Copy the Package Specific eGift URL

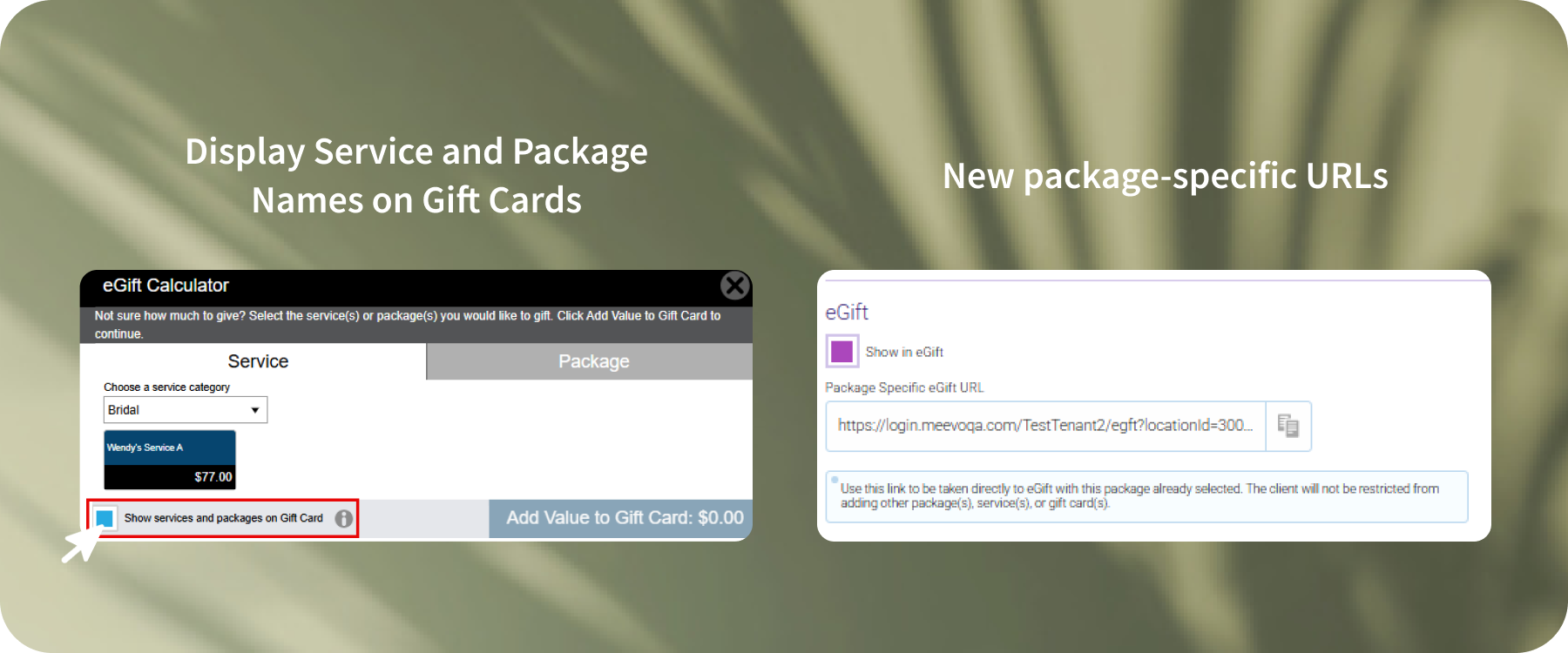click(x=1288, y=426)
